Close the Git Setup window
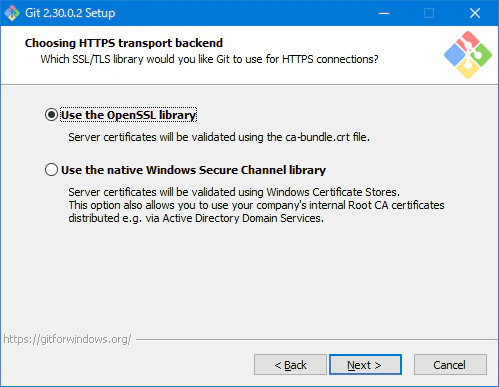Image resolution: width=499 pixels, height=387 pixels. [475, 13]
